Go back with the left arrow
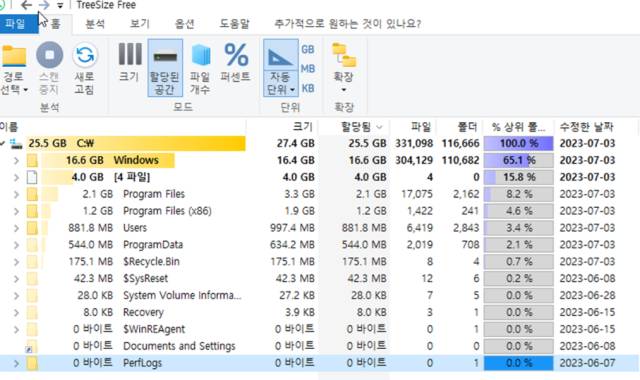 coord(26,5)
